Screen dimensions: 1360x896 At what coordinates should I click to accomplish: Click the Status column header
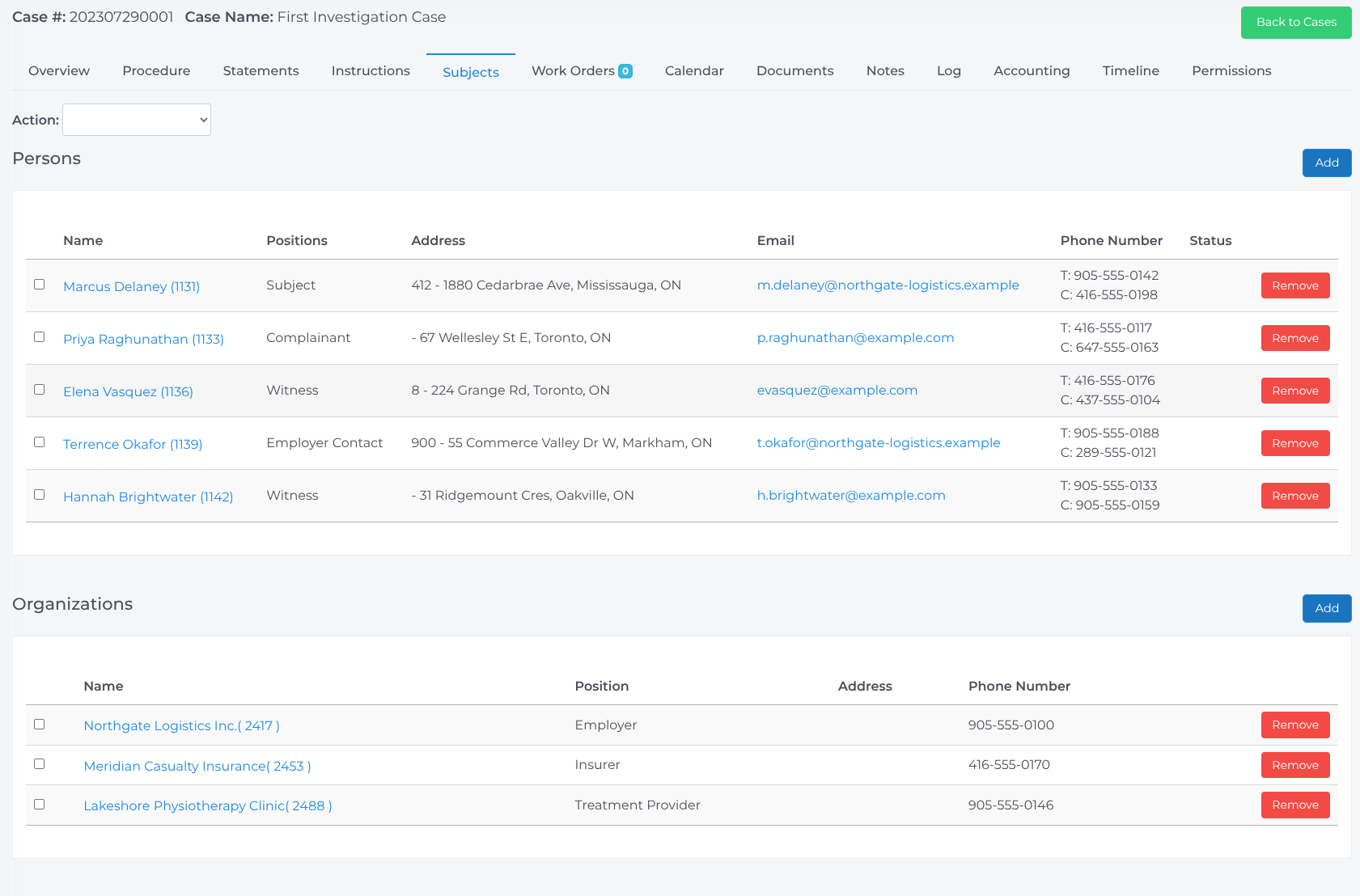(x=1210, y=240)
